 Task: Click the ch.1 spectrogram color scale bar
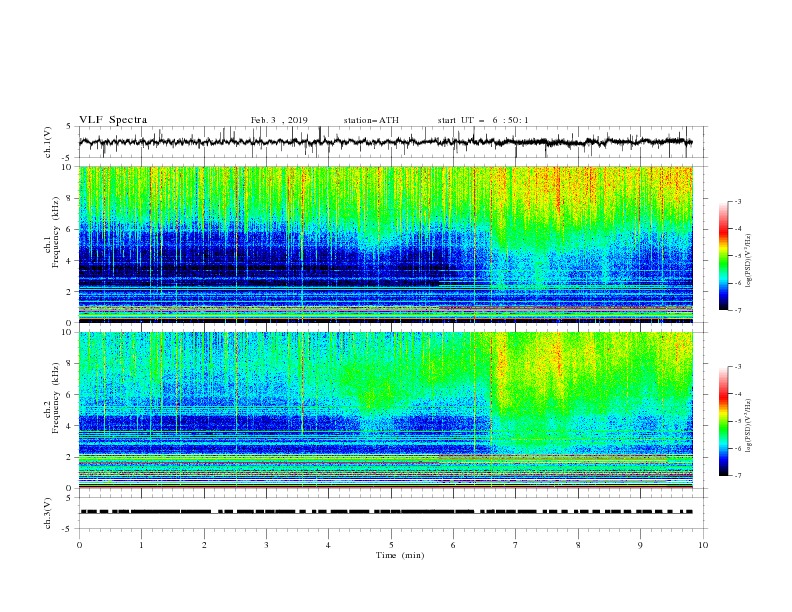point(724,256)
